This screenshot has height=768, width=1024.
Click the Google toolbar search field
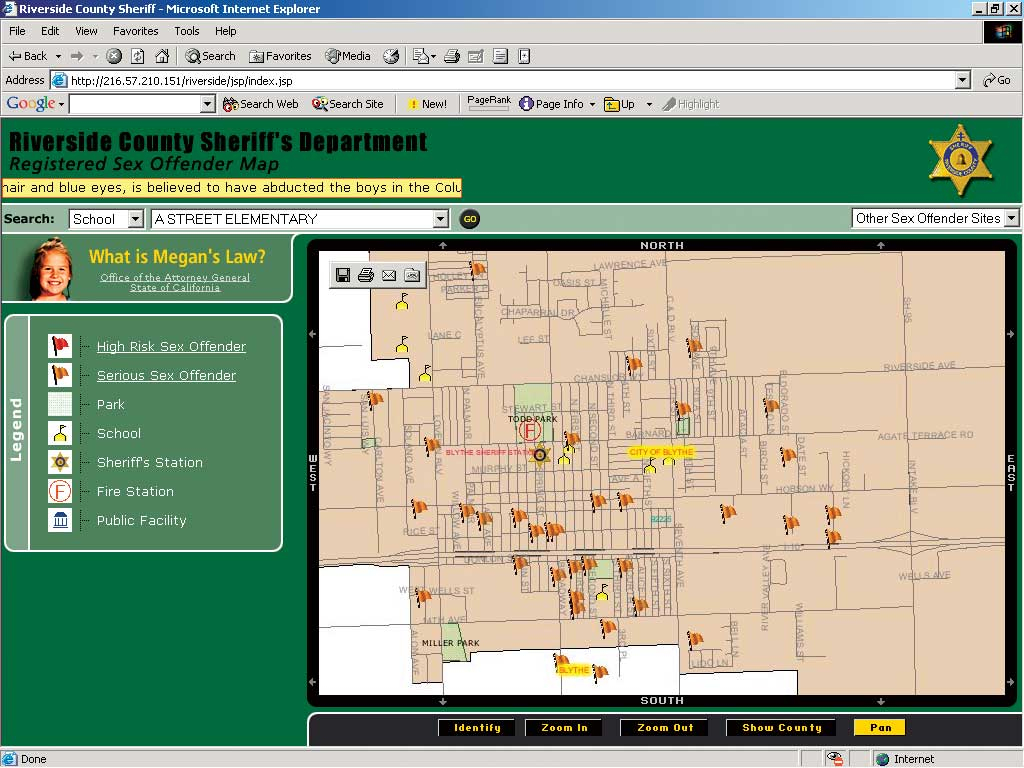coord(135,104)
